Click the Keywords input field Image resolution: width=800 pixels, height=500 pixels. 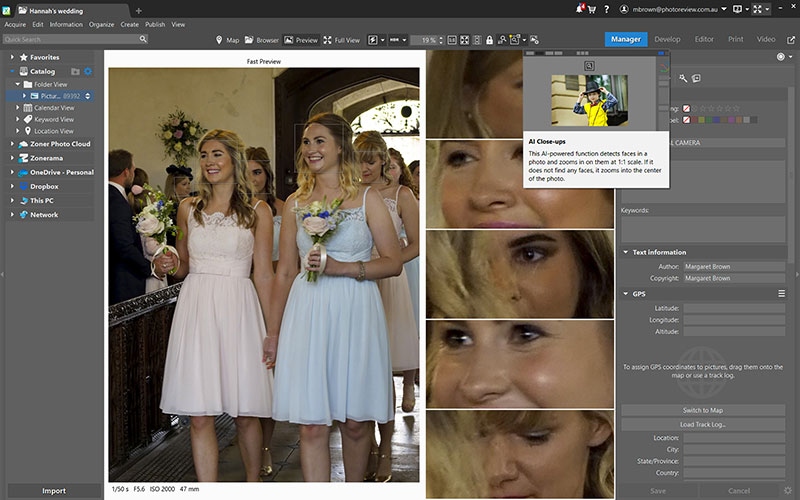pyautogui.click(x=703, y=228)
